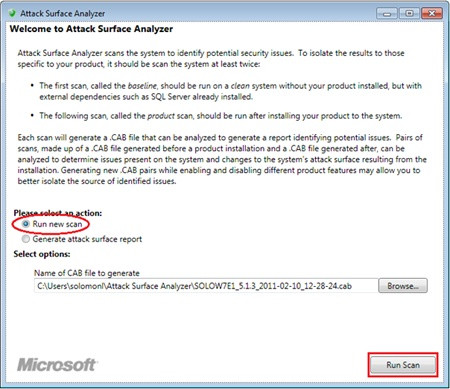450x389 pixels.
Task: Click the 'Please select an action' label
Action: [x=58, y=213]
